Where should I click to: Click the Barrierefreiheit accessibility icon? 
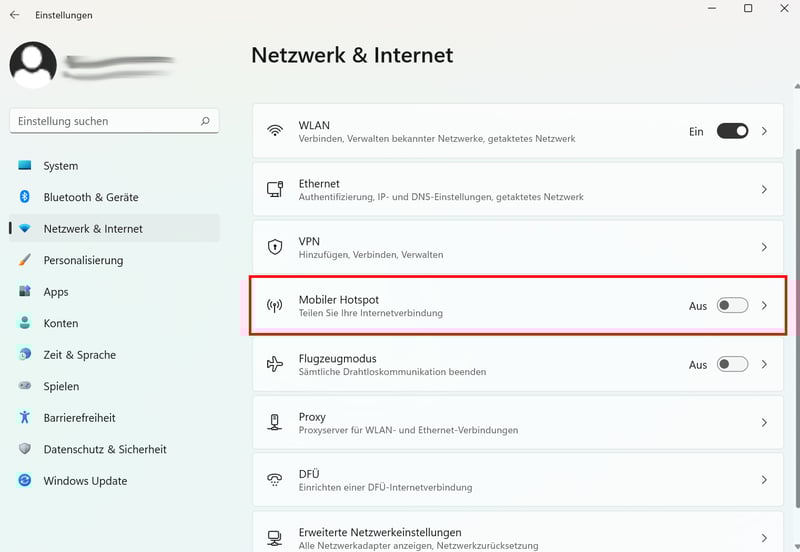tap(25, 418)
